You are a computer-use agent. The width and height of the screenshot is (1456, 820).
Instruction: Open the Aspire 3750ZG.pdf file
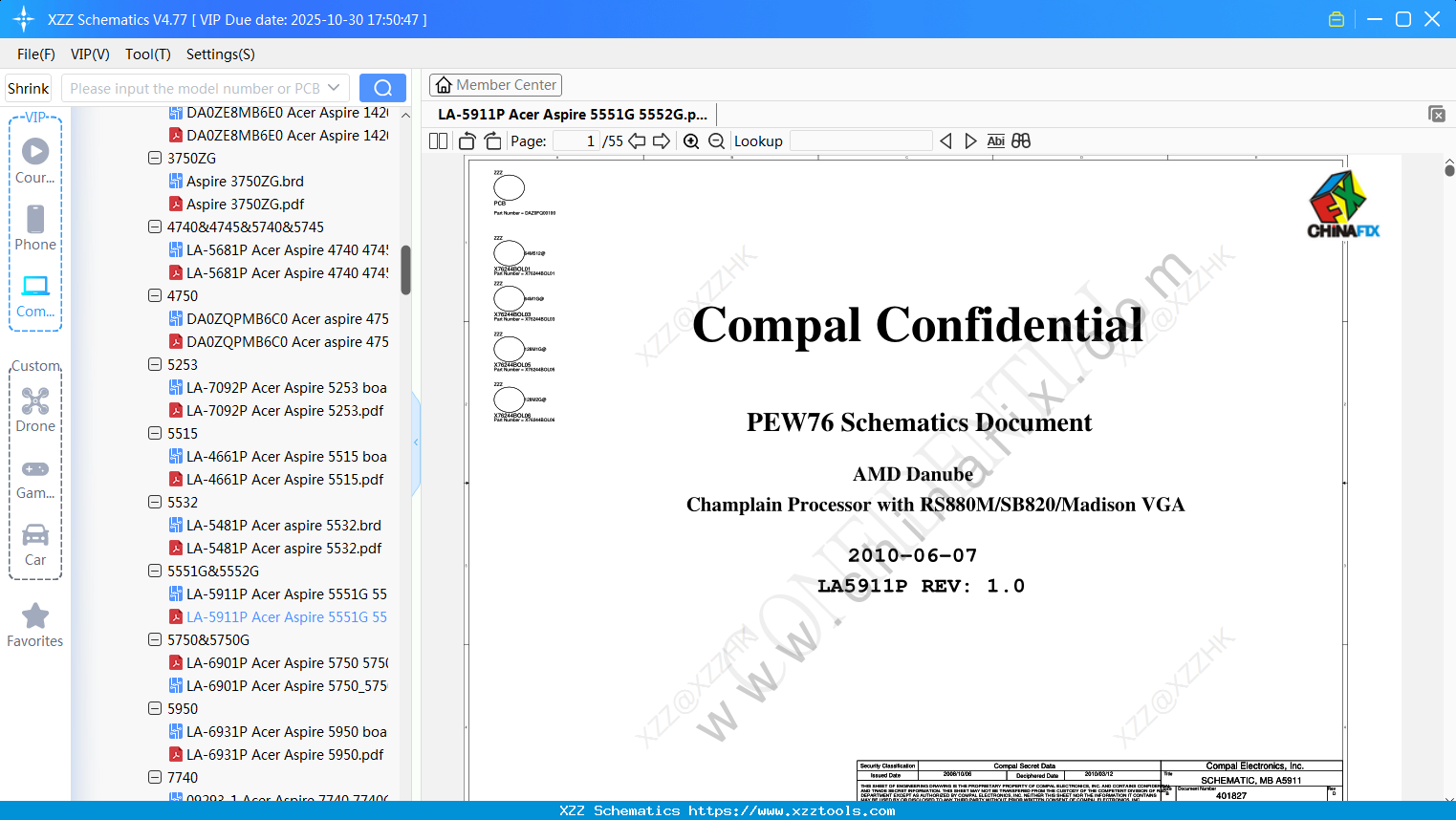pos(245,204)
